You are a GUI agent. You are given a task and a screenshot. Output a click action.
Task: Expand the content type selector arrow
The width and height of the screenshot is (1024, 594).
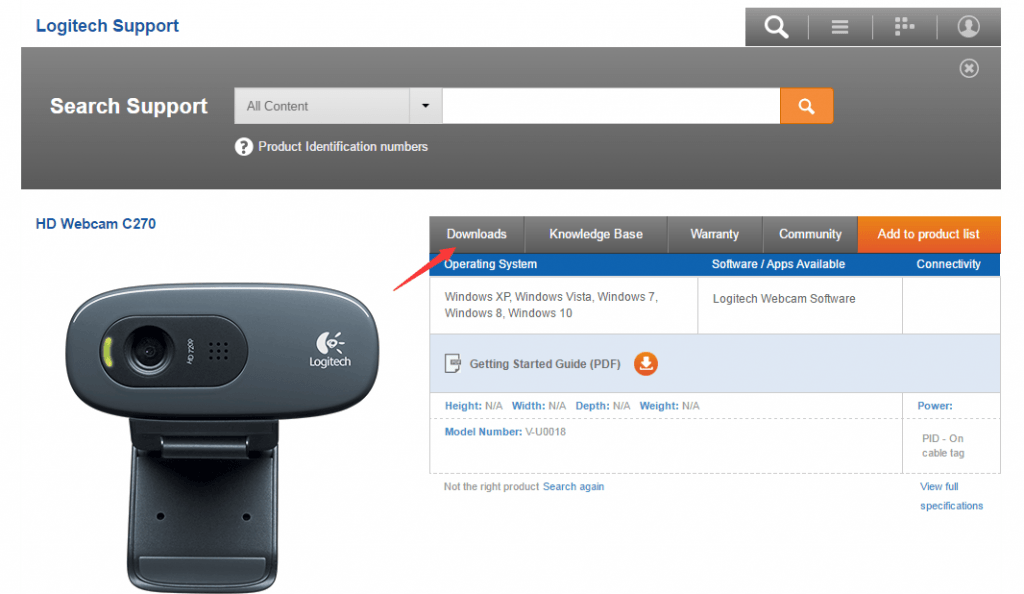coord(425,105)
